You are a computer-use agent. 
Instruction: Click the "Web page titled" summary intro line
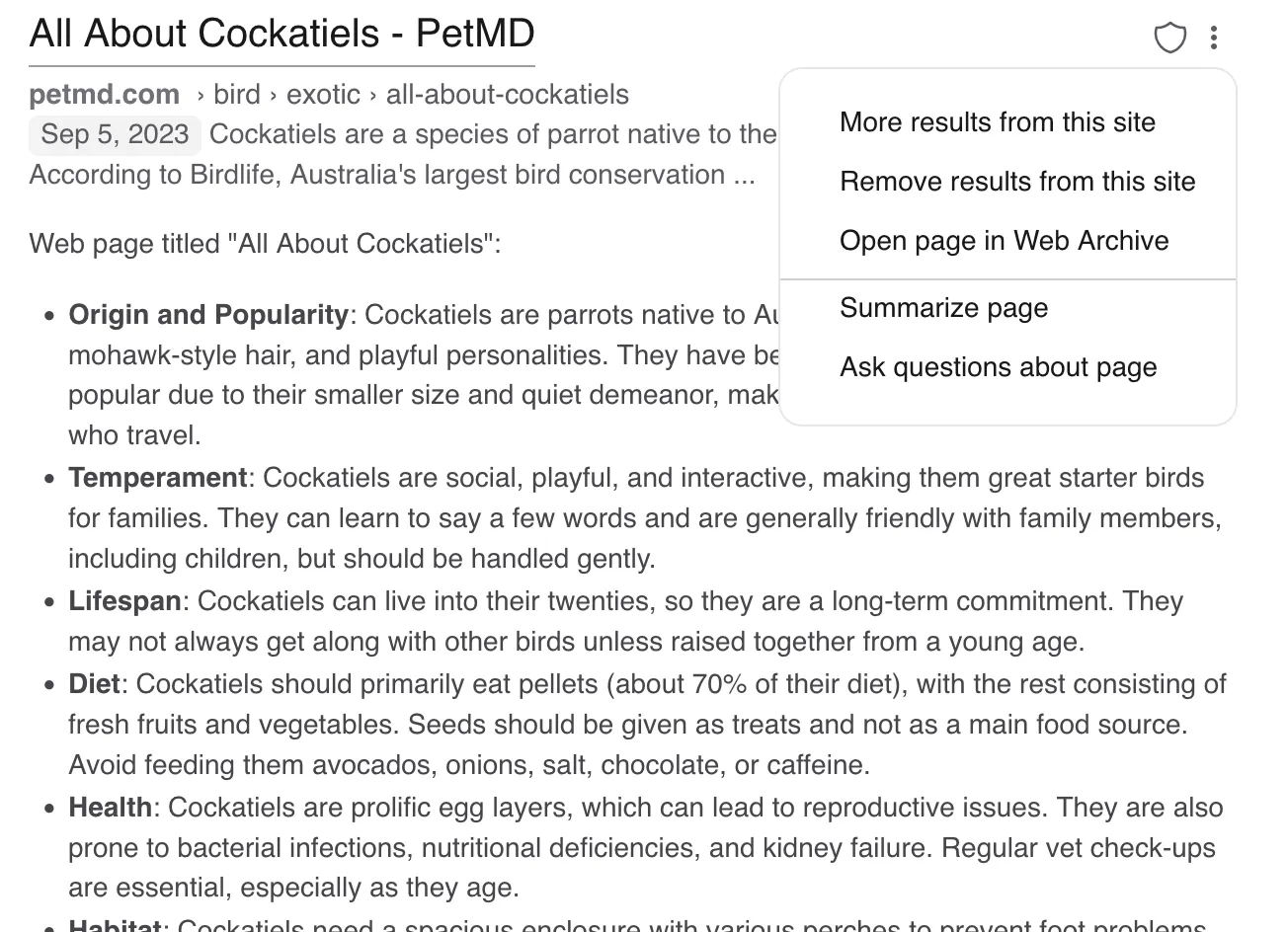point(265,244)
